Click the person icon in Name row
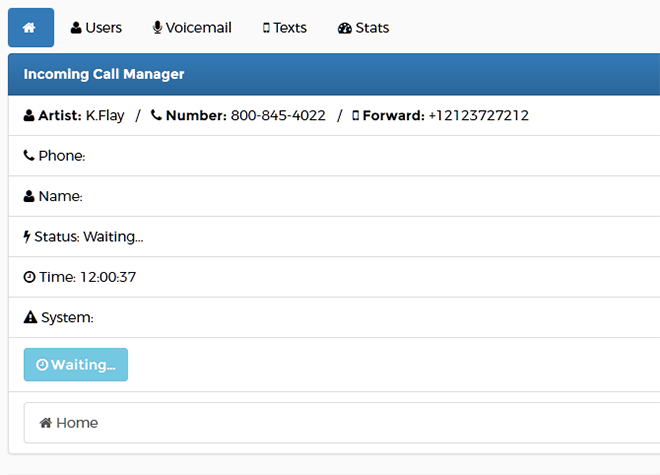Screen dimensions: 660x475 pos(29,196)
